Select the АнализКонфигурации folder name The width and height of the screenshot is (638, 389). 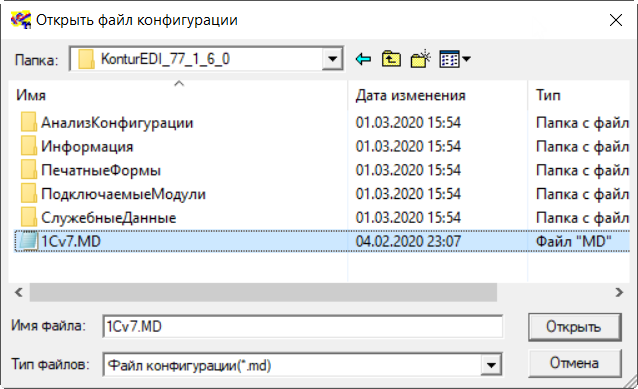coord(117,122)
